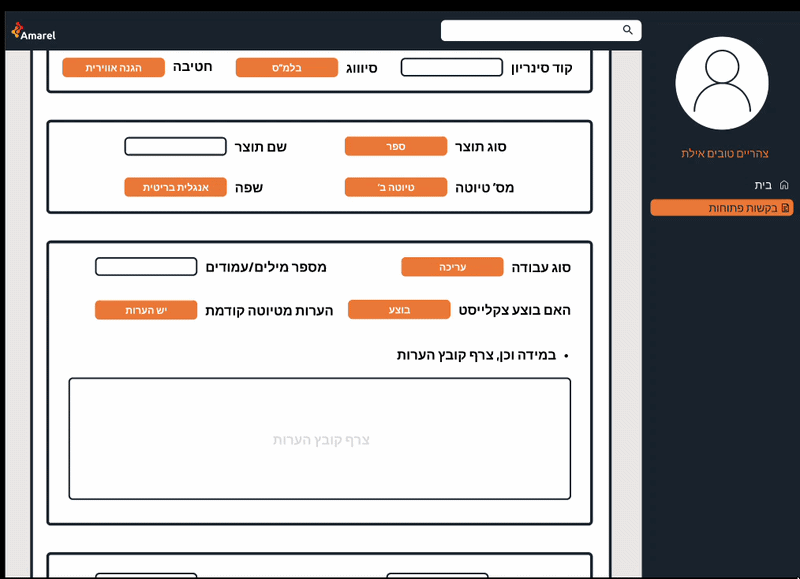This screenshot has width=800, height=579.
Task: Click the צרף קובץ הערות upload area
Action: (320, 439)
